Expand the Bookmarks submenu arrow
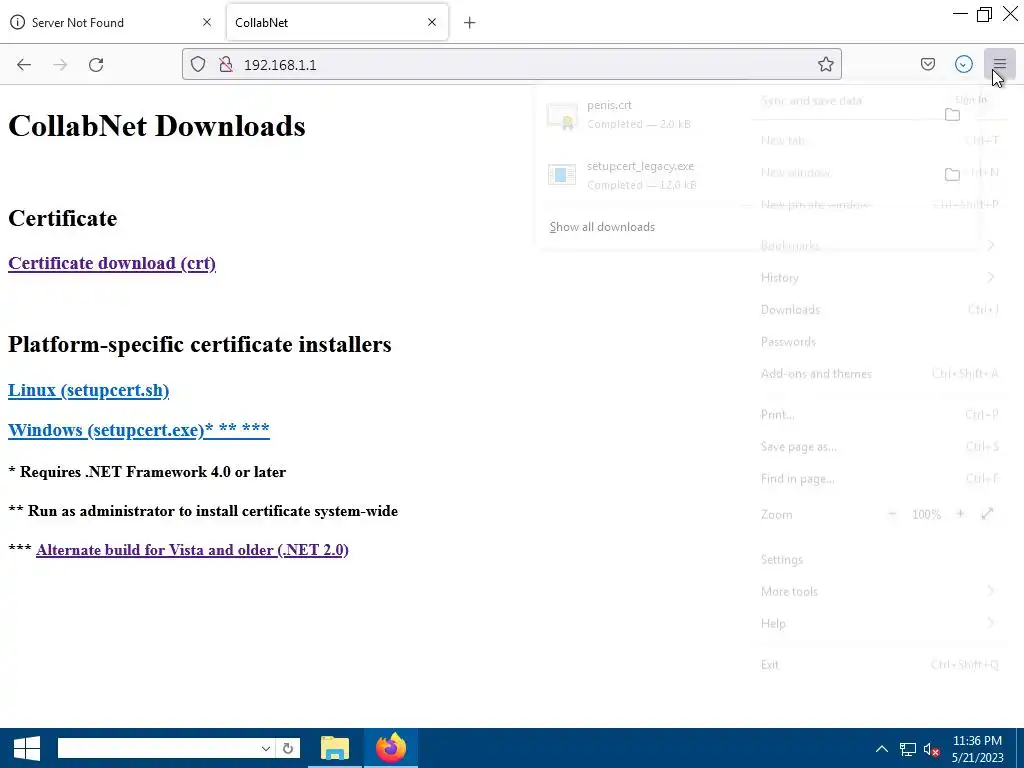 pyautogui.click(x=991, y=246)
